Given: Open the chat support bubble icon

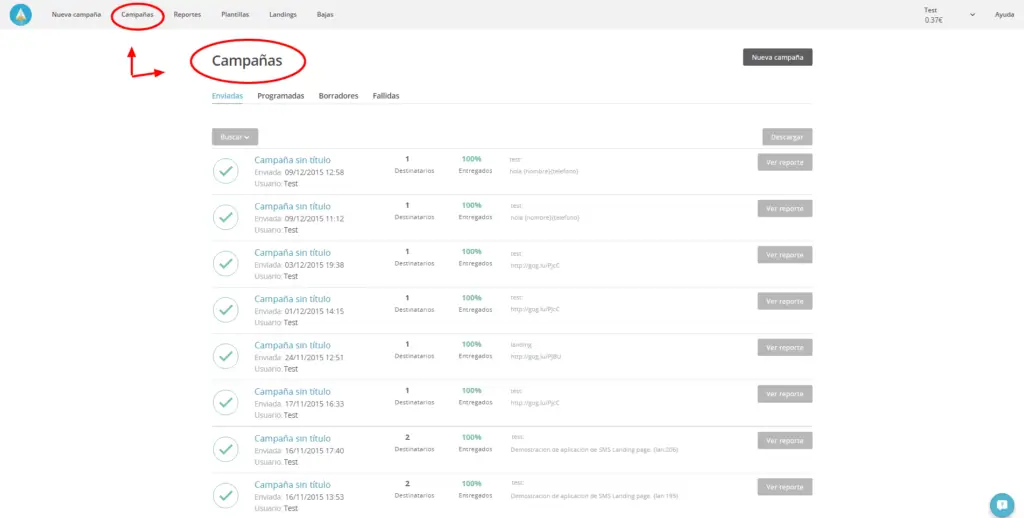Looking at the screenshot, I should tap(1000, 504).
